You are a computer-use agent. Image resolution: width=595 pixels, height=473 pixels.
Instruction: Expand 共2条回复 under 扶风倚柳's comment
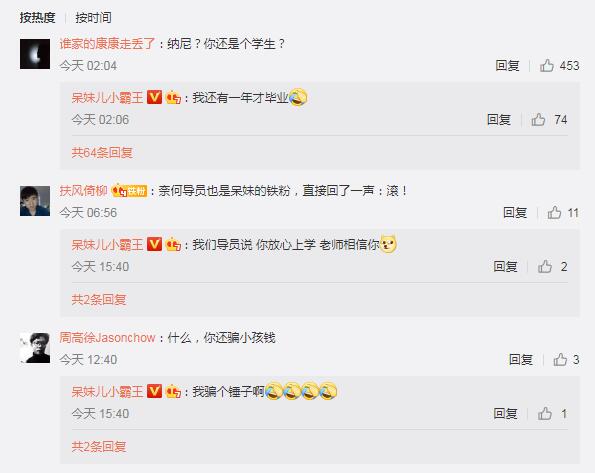pyautogui.click(x=99, y=300)
